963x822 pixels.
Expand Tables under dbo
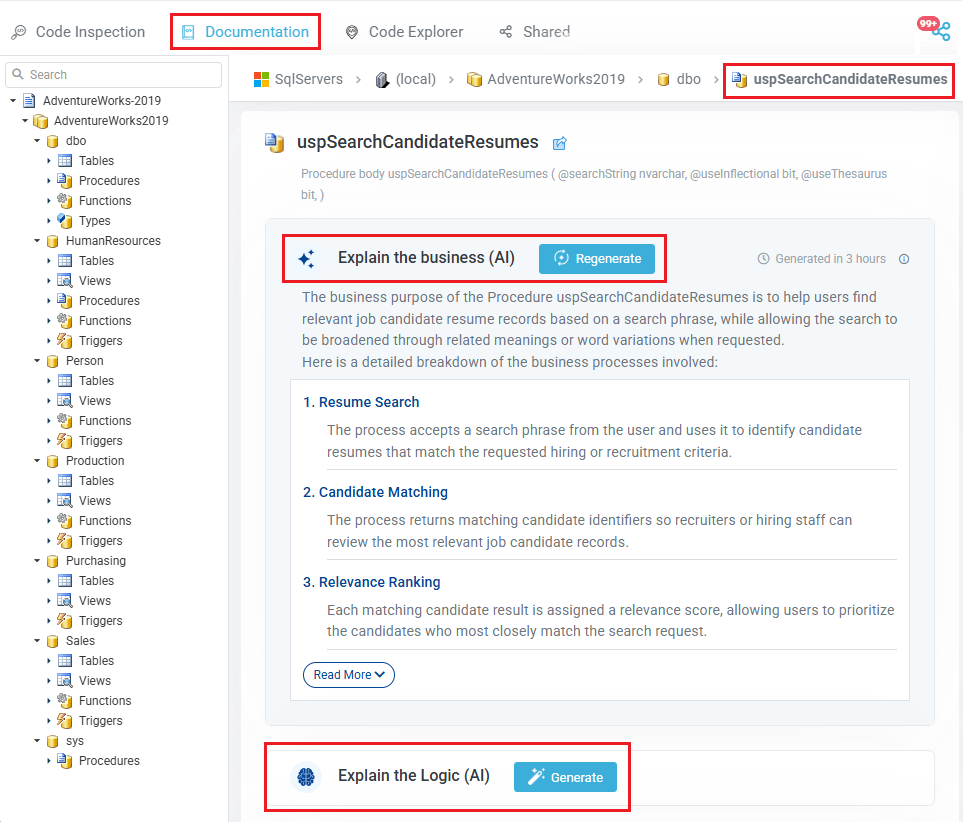(x=49, y=161)
